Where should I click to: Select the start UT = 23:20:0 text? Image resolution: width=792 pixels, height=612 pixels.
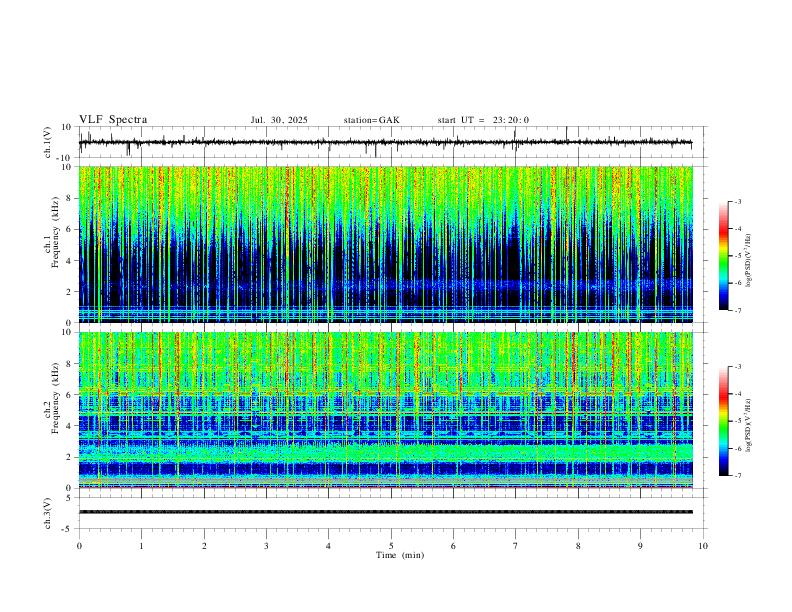click(483, 120)
